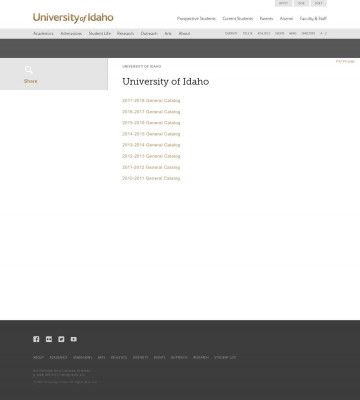Open the Diversity link in the footer

(x=140, y=357)
